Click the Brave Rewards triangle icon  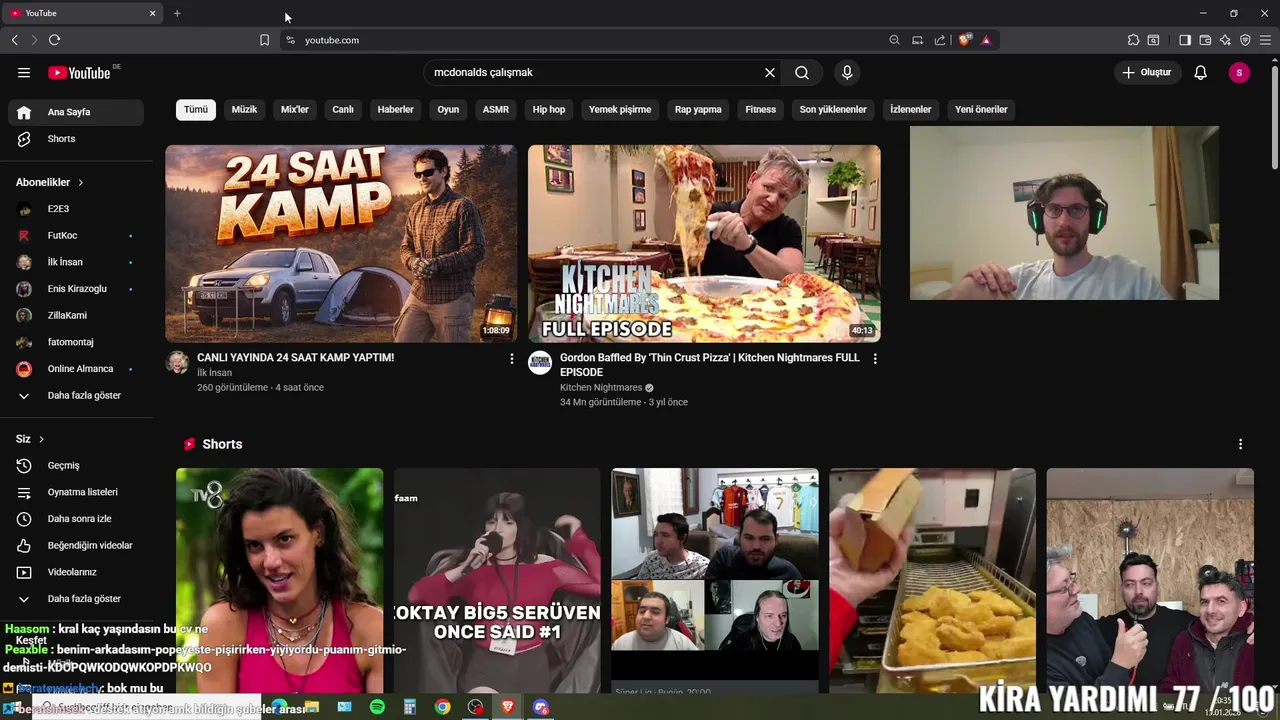click(x=986, y=40)
